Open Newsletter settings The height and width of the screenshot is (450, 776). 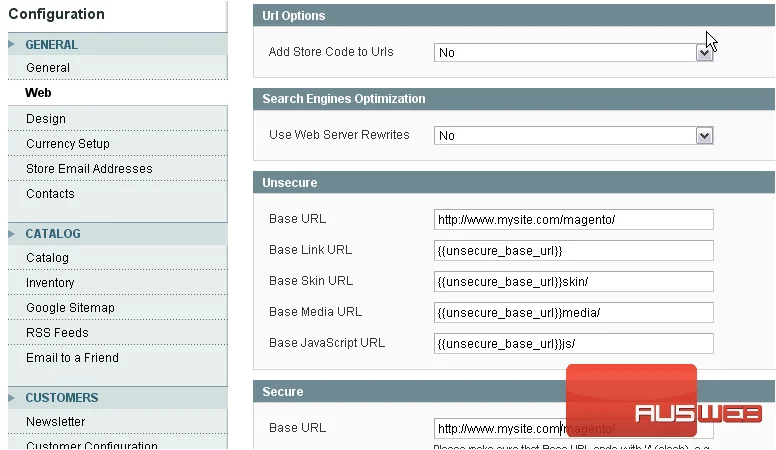tap(55, 422)
